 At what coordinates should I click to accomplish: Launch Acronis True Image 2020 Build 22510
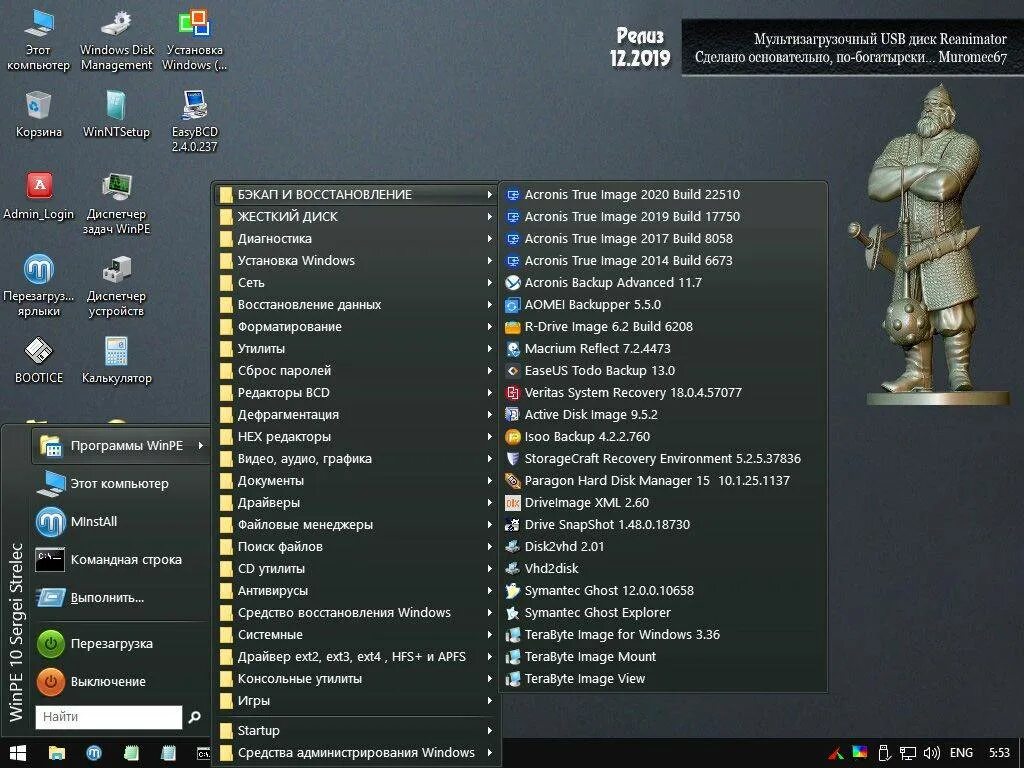663,195
